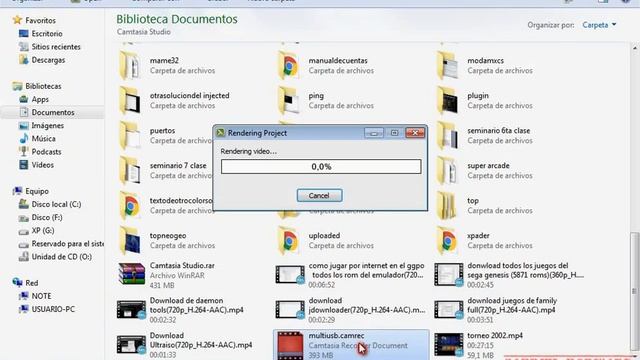Select the textodeotrocolor folder icon
The image size is (640, 360).
130,206
